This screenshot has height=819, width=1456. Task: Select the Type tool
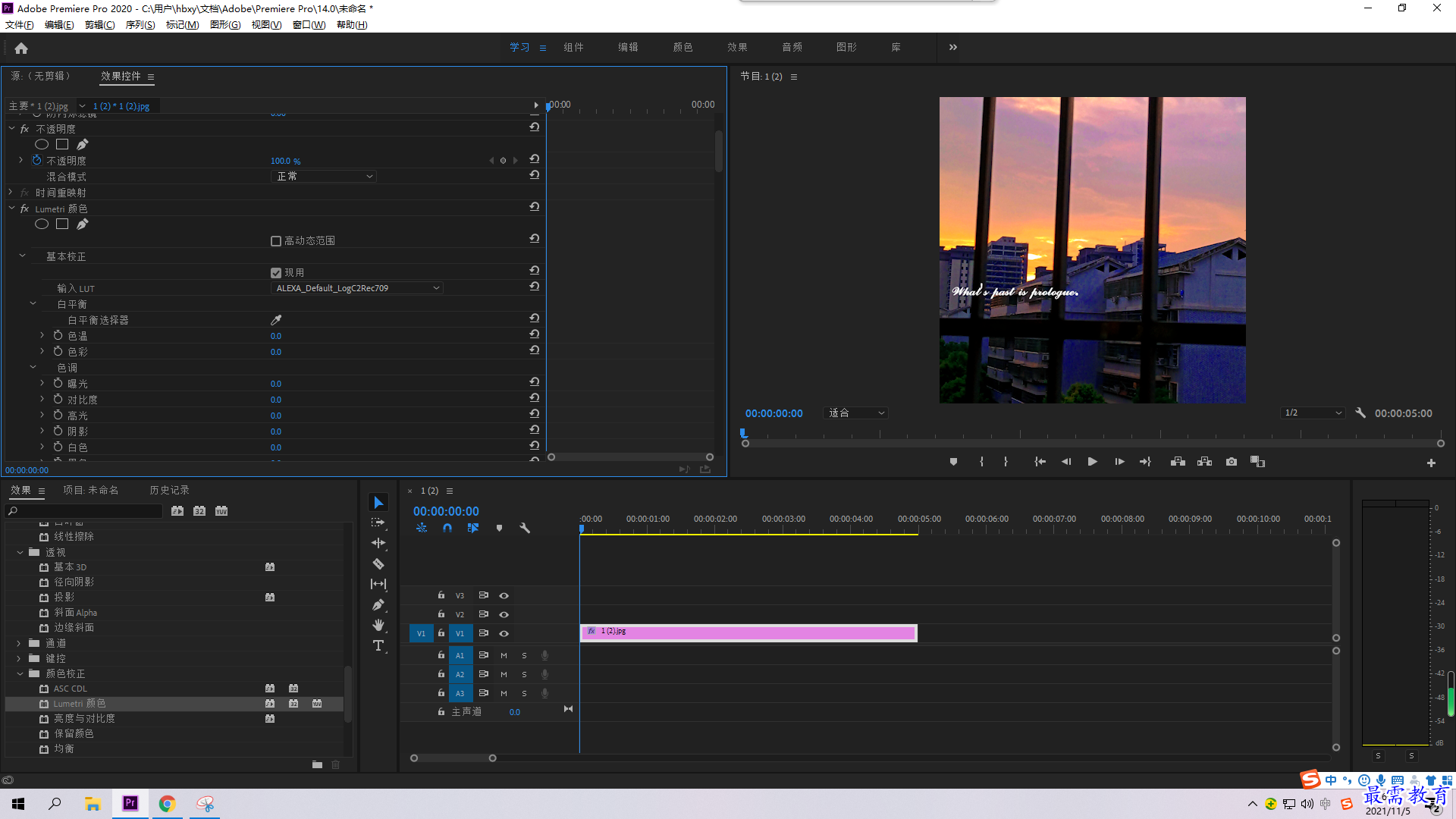(x=378, y=645)
